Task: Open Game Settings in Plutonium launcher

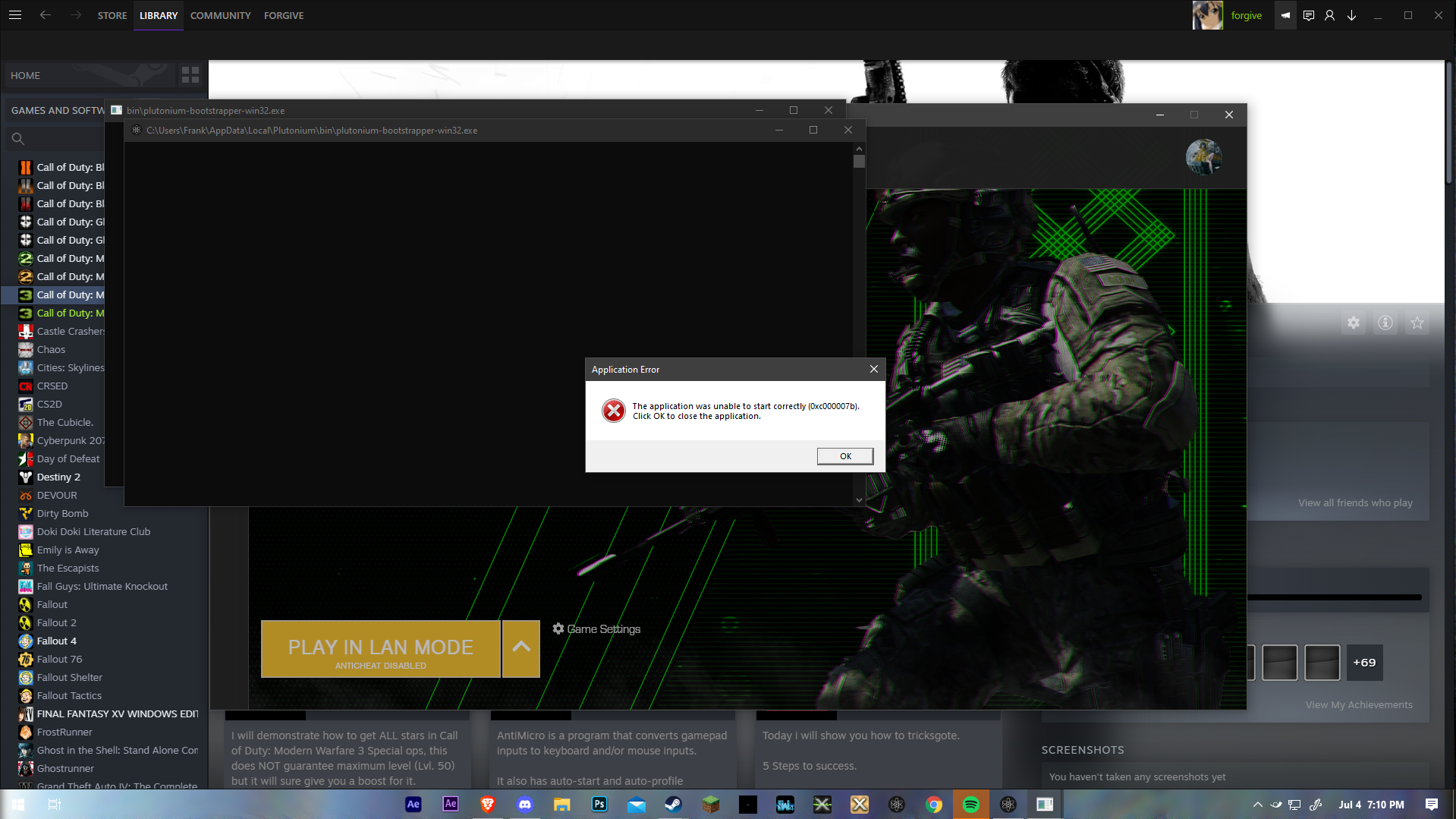Action: (x=596, y=629)
